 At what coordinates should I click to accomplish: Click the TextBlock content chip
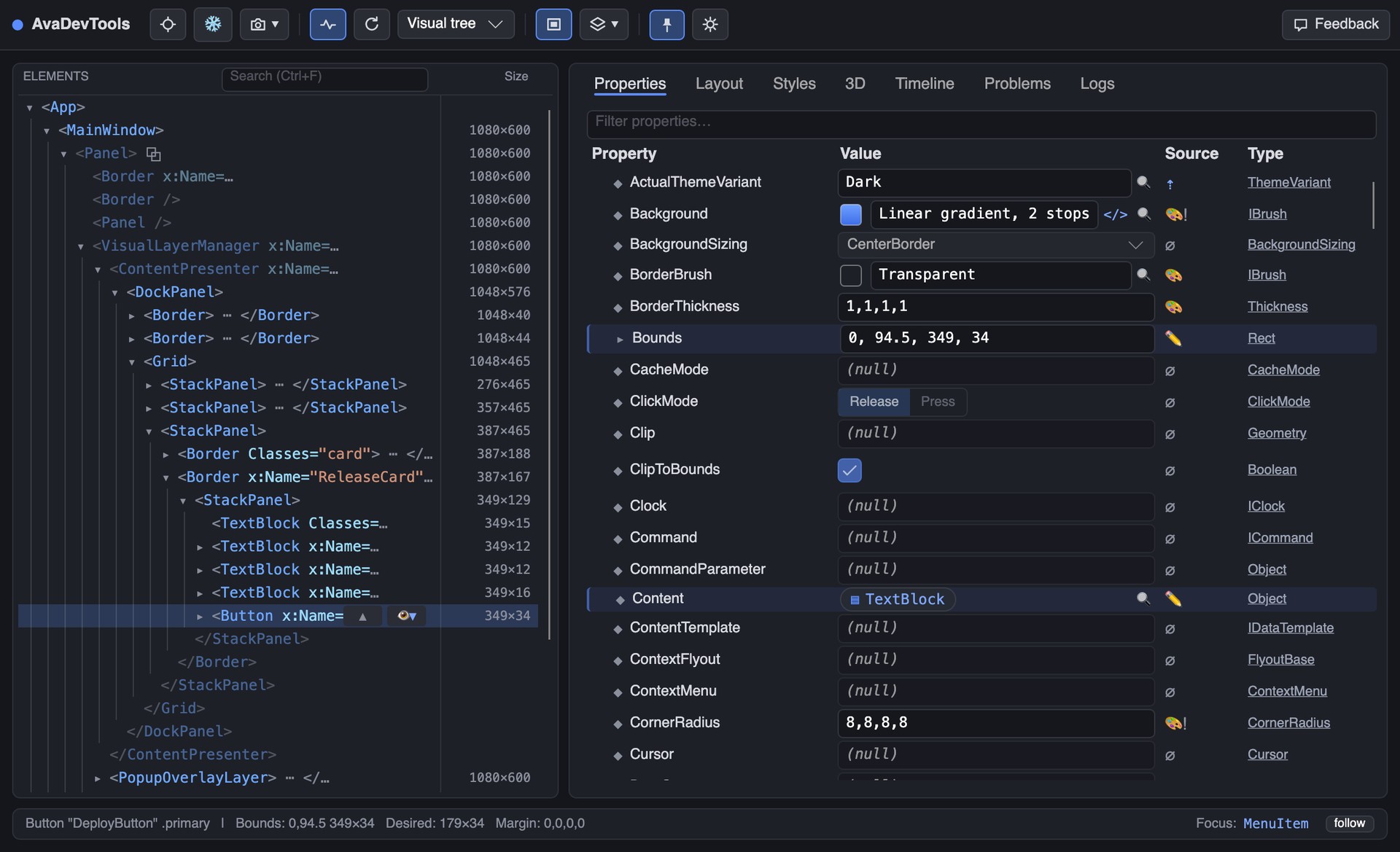[x=898, y=599]
